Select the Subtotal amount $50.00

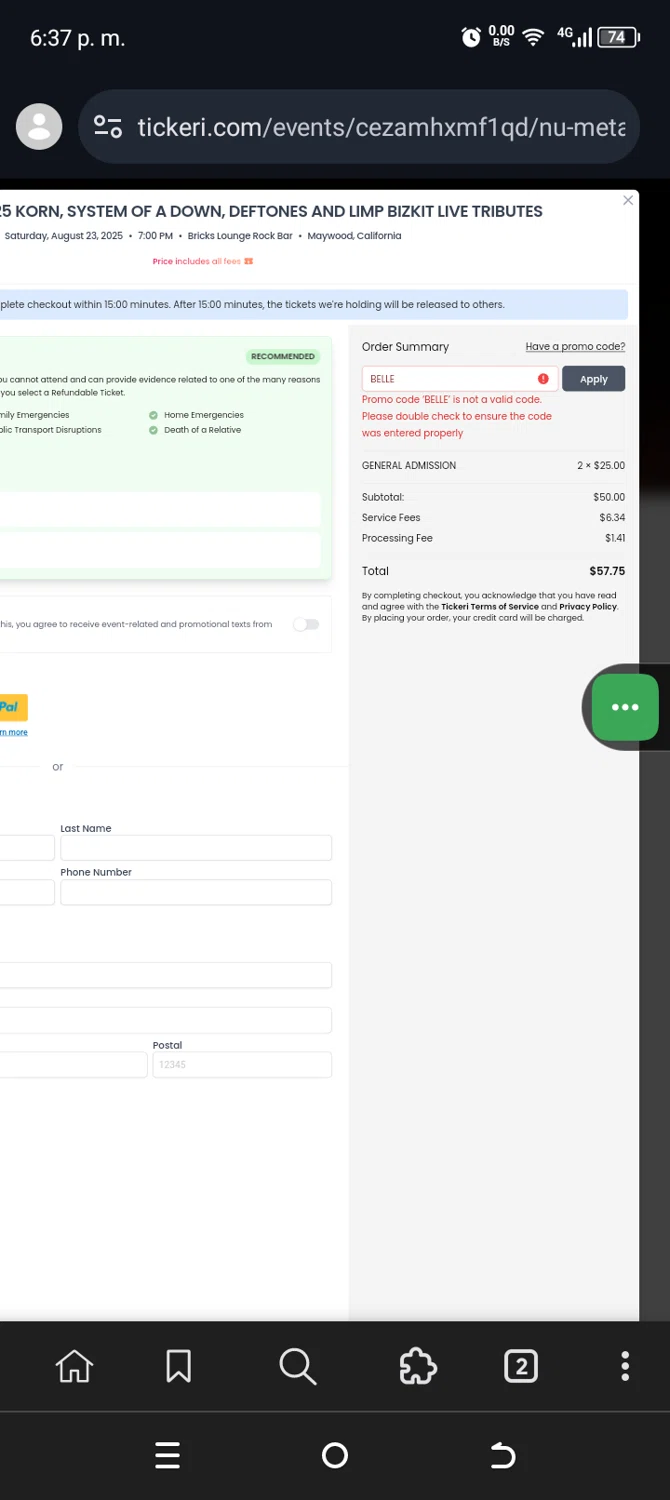609,497
